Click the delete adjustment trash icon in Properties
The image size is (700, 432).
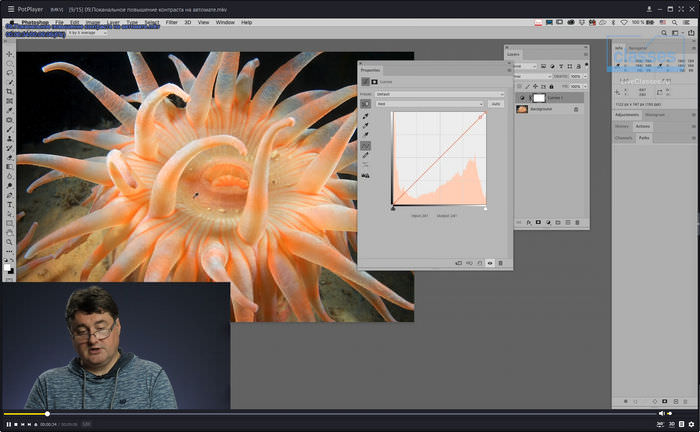click(500, 263)
